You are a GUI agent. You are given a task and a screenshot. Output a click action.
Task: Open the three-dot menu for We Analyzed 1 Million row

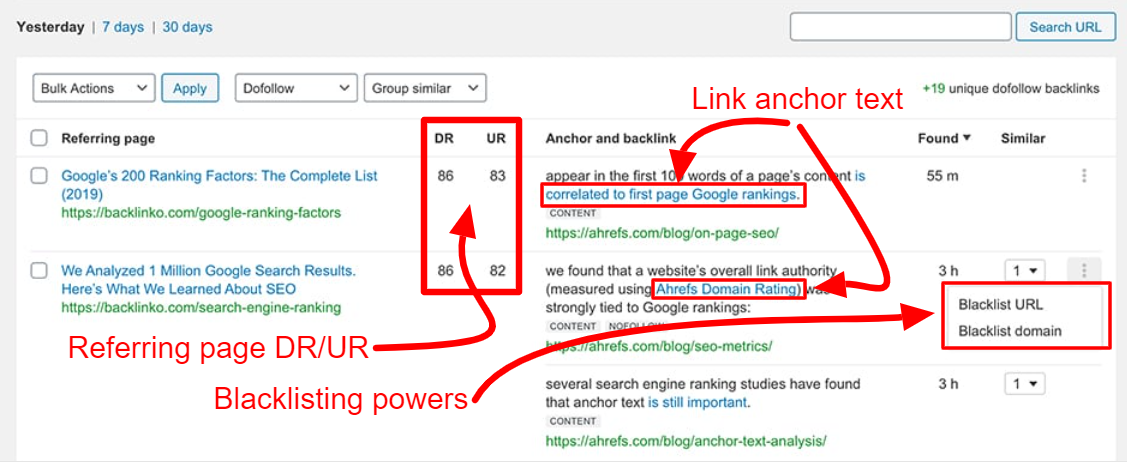(x=1084, y=271)
